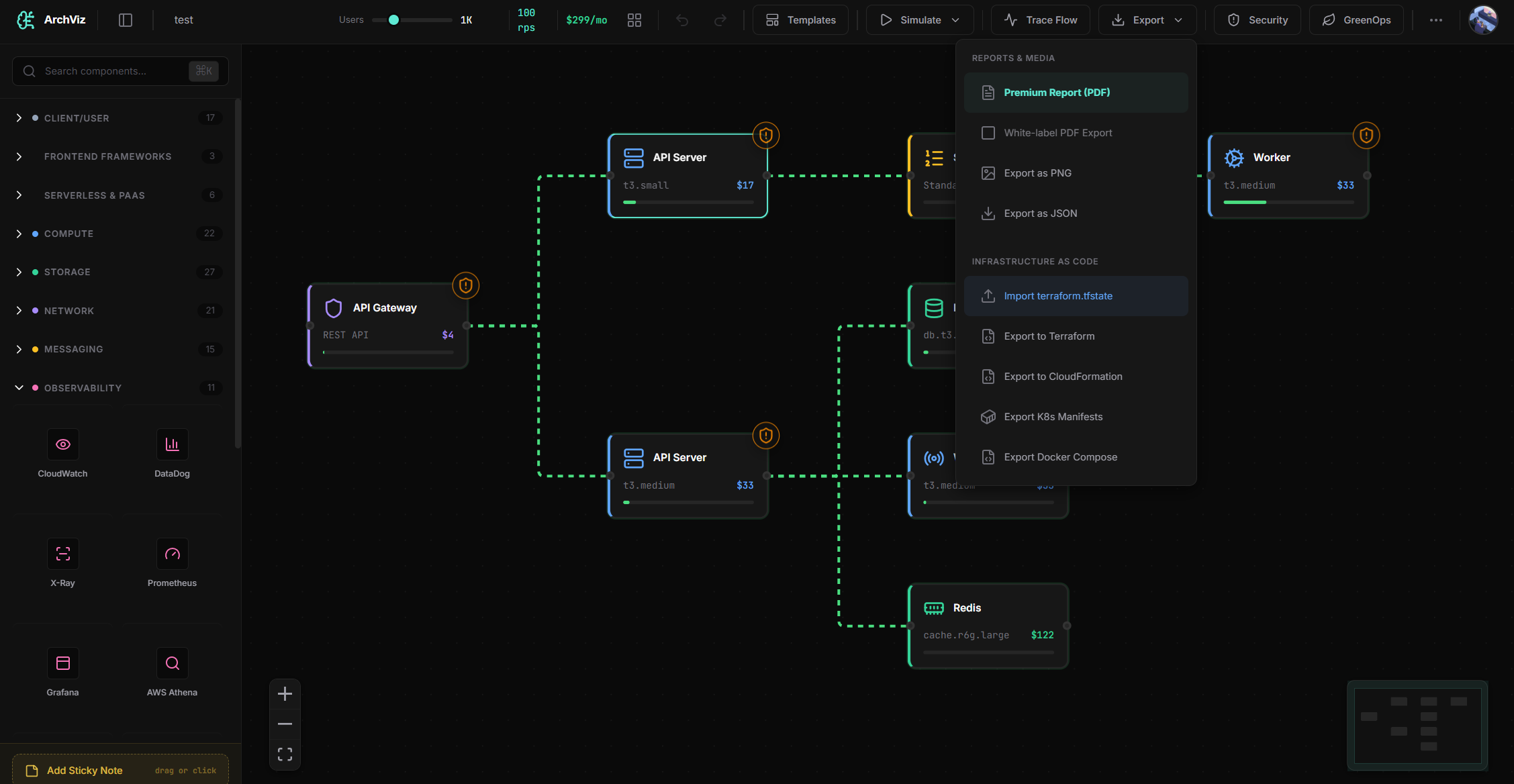The height and width of the screenshot is (784, 1514).
Task: Open the Simulate dropdown
Action: (920, 20)
